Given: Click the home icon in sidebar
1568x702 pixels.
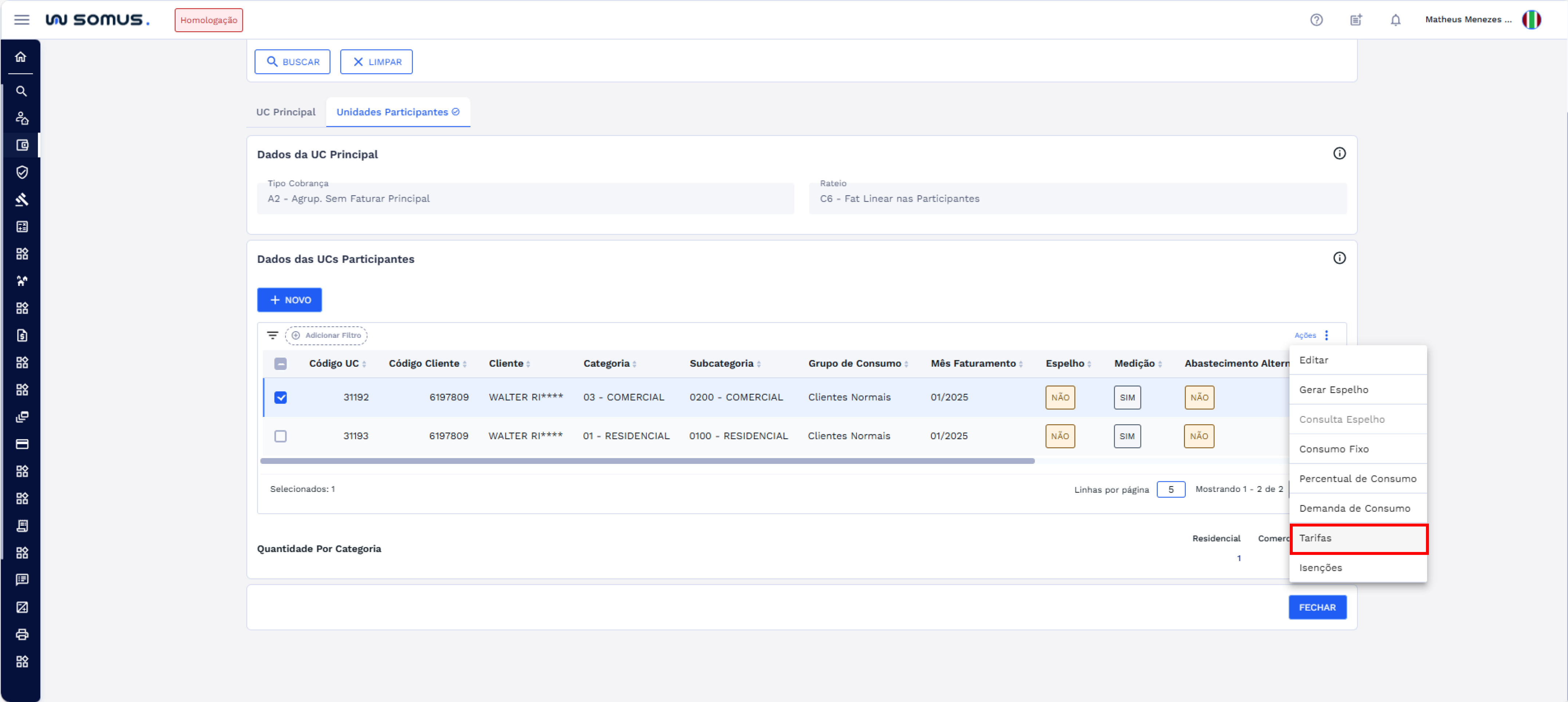Looking at the screenshot, I should click(21, 57).
